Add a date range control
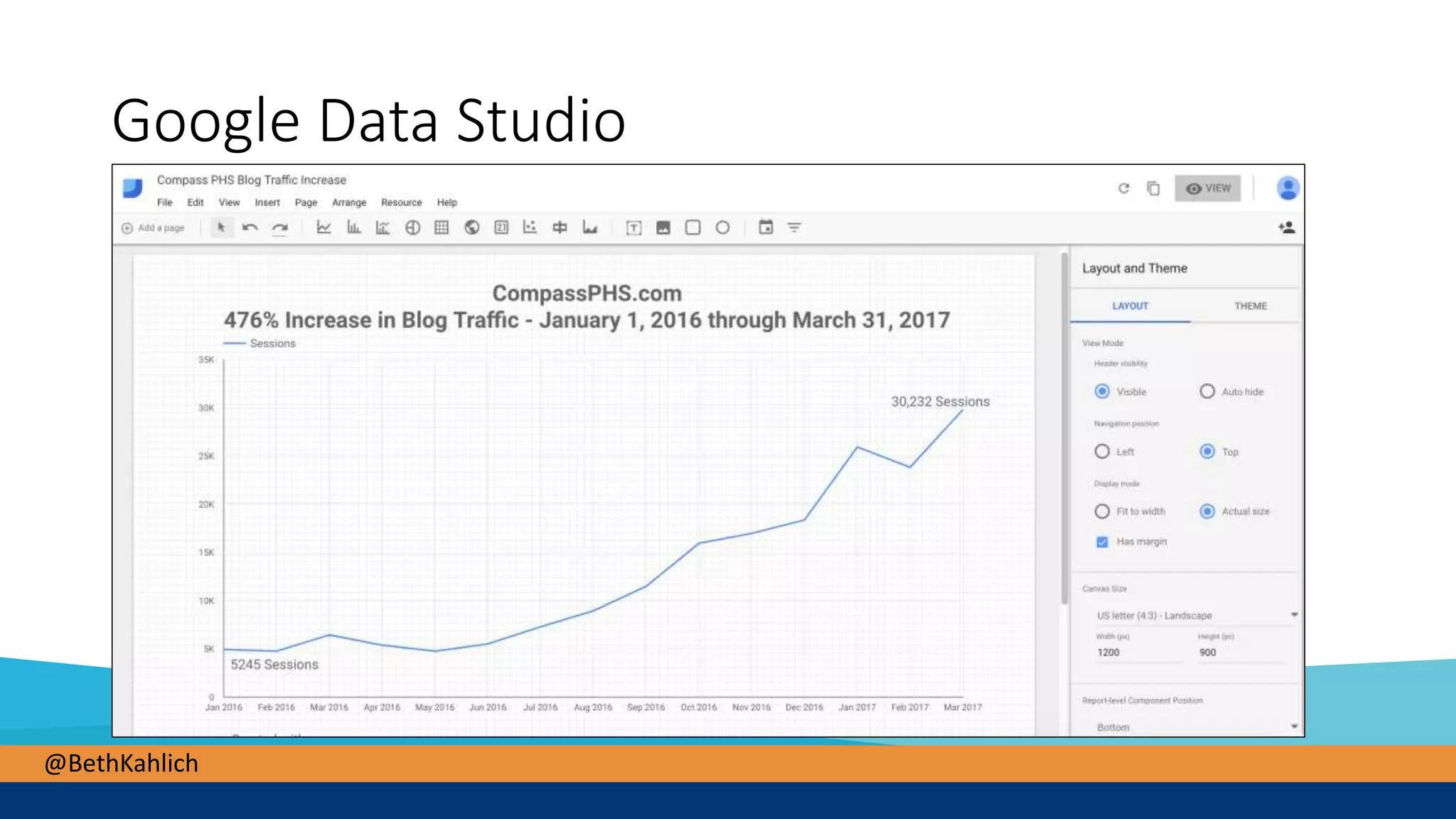The height and width of the screenshot is (819, 1456). coord(766,227)
